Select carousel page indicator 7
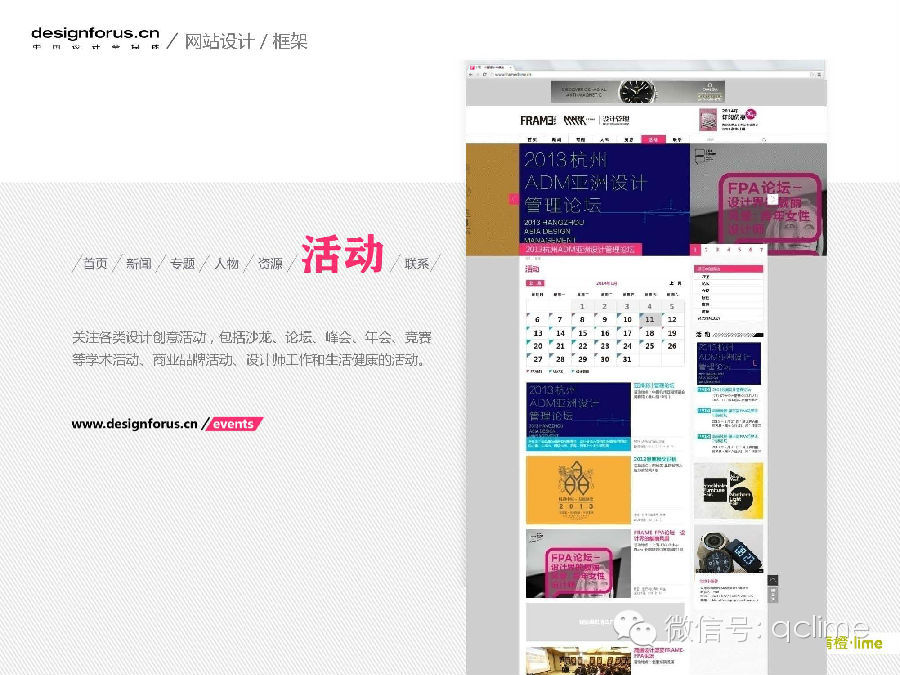Screen dimensions: 900x675 point(761,250)
